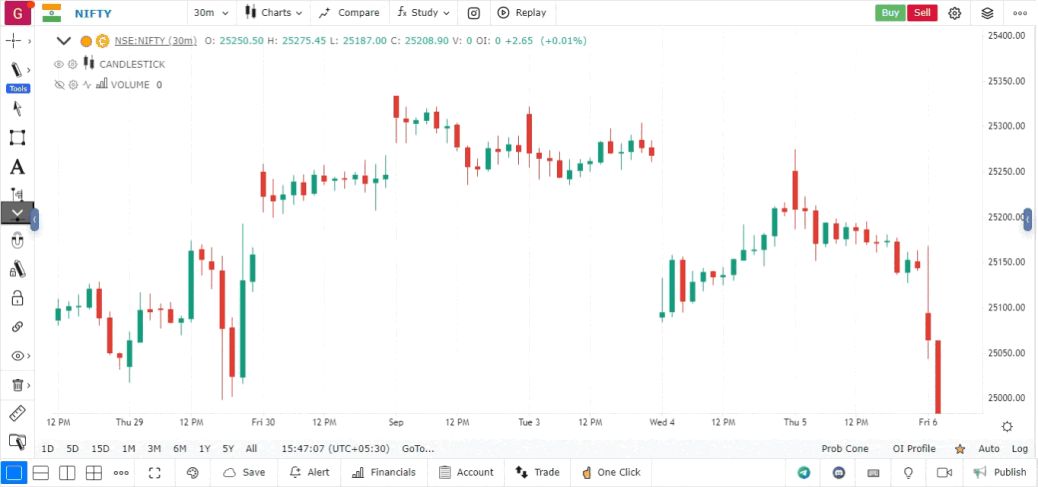Choose the text annotation tool
Viewport: 1038px width, 487px height.
[16, 167]
